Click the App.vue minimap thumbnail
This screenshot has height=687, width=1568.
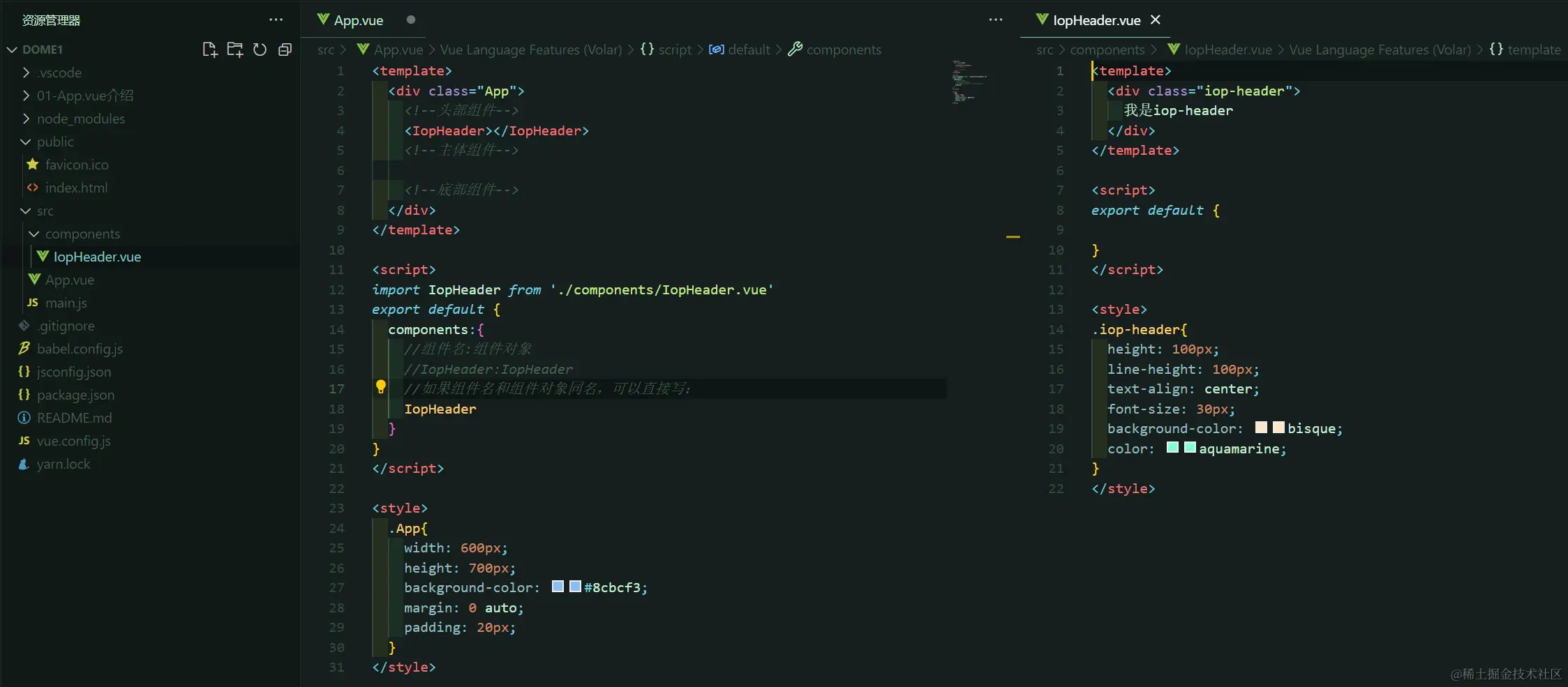tap(969, 82)
